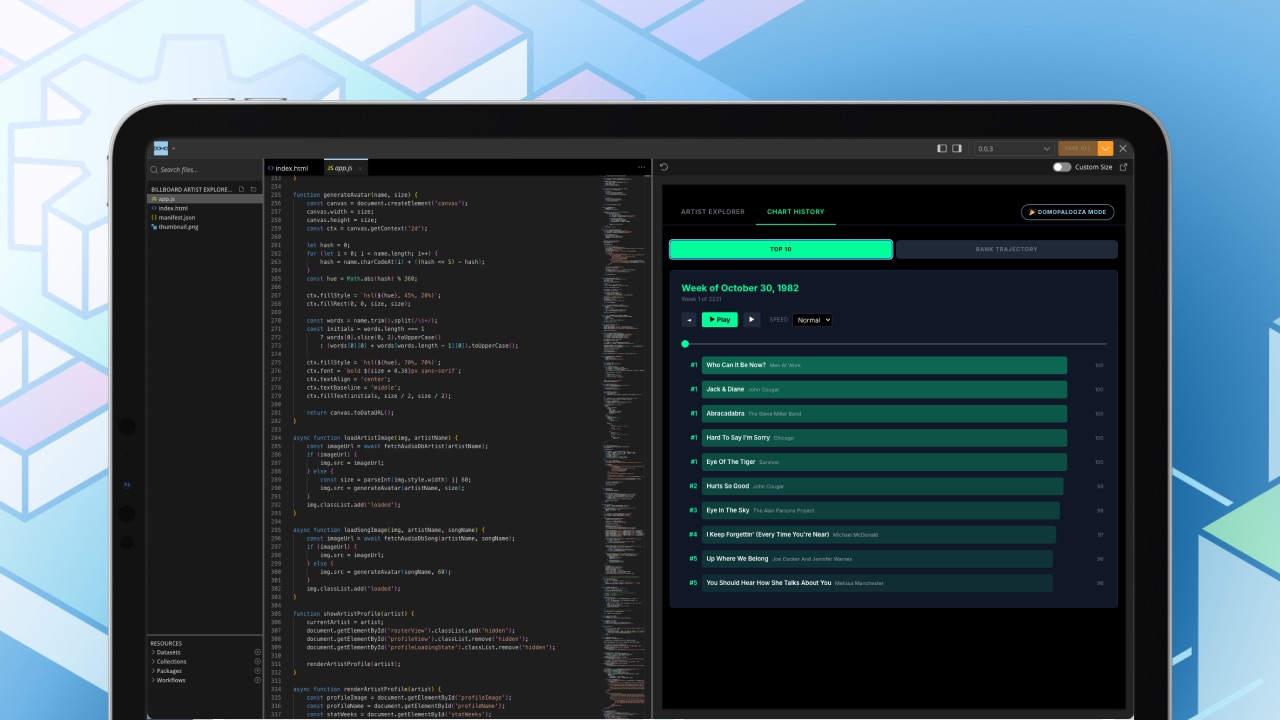The height and width of the screenshot is (720, 1280).
Task: Open manifest.json in the file tree
Action: (205, 217)
